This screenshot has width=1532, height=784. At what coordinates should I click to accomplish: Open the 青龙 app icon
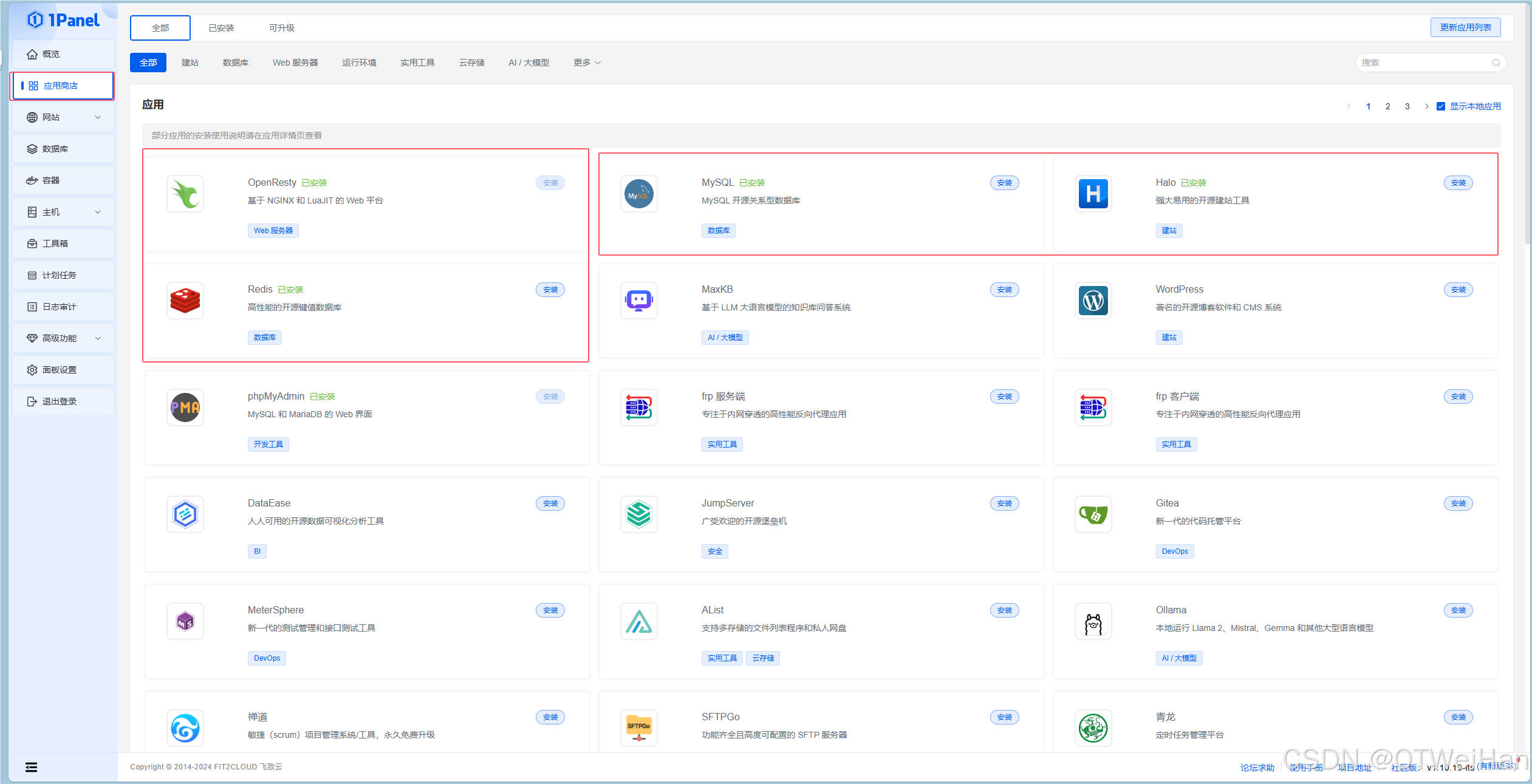(1093, 729)
